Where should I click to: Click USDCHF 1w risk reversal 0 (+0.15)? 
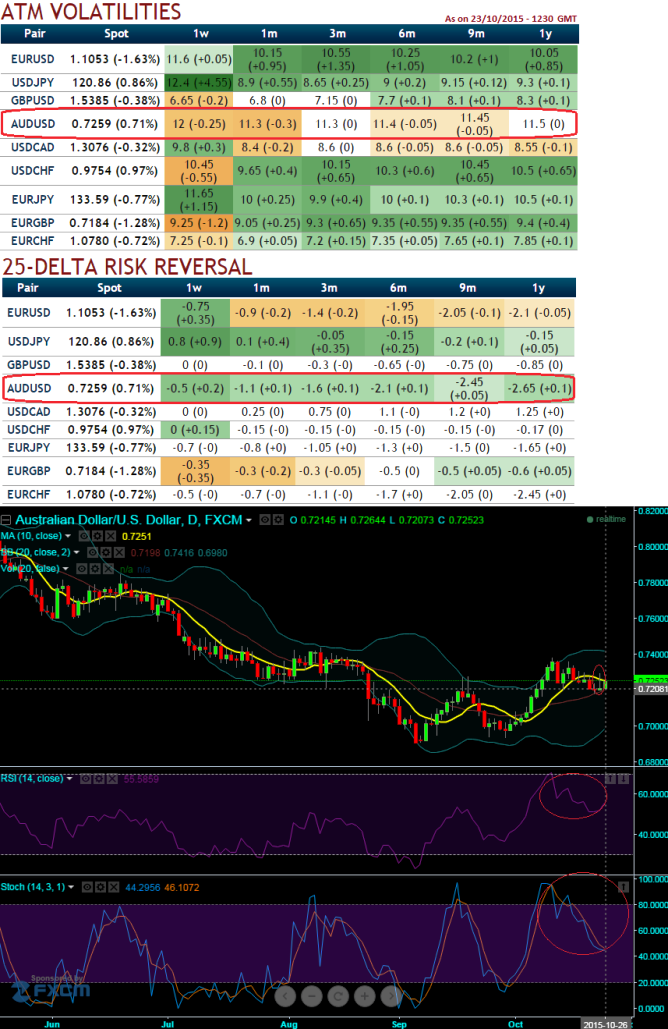pos(195,430)
